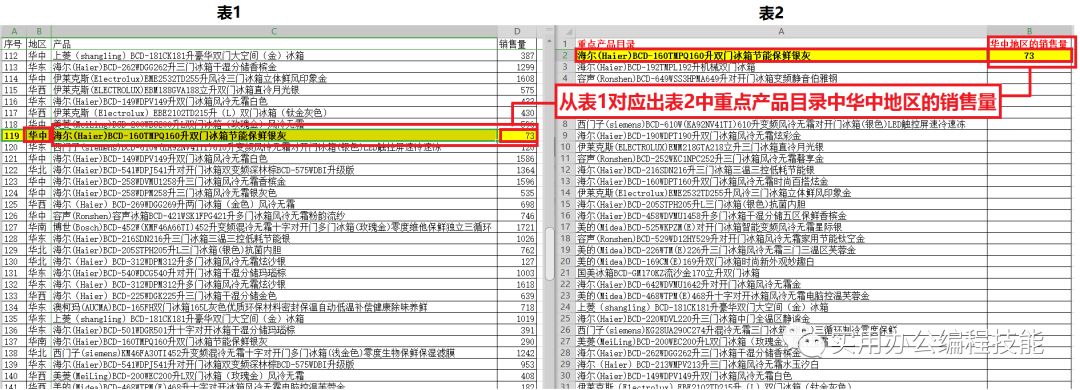
Task: Click sales value 1608
Action: tap(517, 79)
